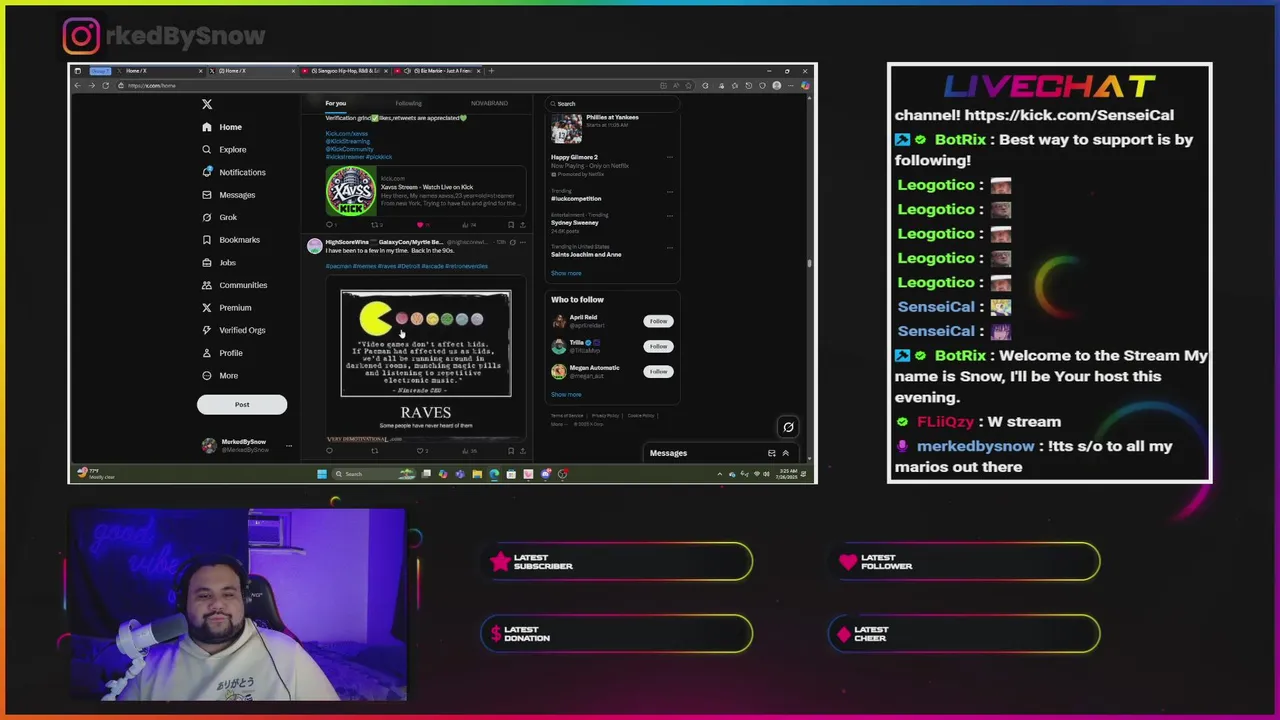Open Verified Orgs in the X sidebar
The width and height of the screenshot is (1280, 720).
(233, 330)
